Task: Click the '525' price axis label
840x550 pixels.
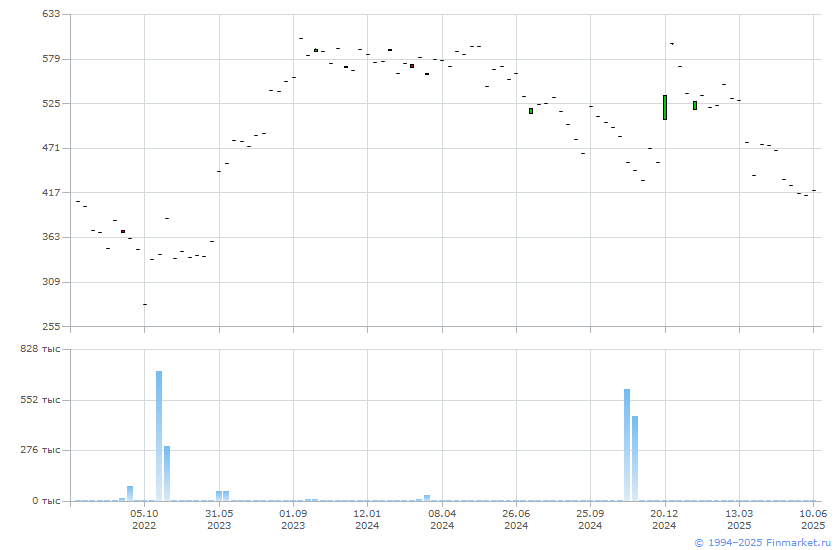Action: coord(51,103)
